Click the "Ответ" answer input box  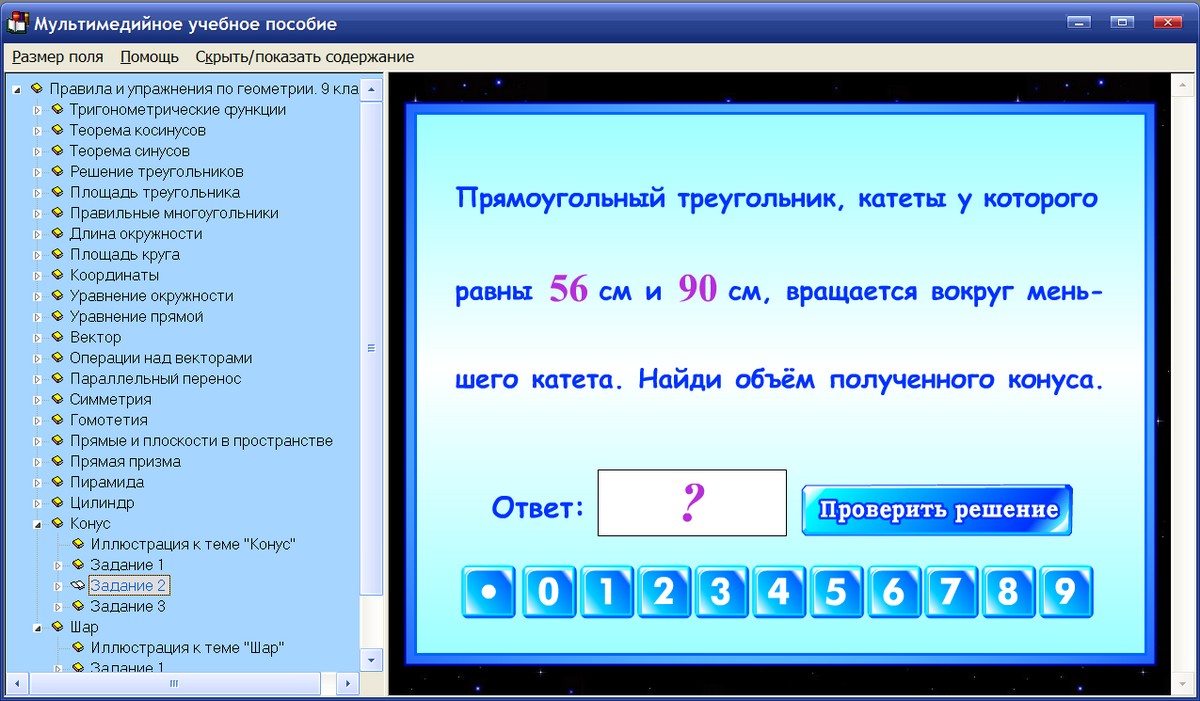click(692, 502)
